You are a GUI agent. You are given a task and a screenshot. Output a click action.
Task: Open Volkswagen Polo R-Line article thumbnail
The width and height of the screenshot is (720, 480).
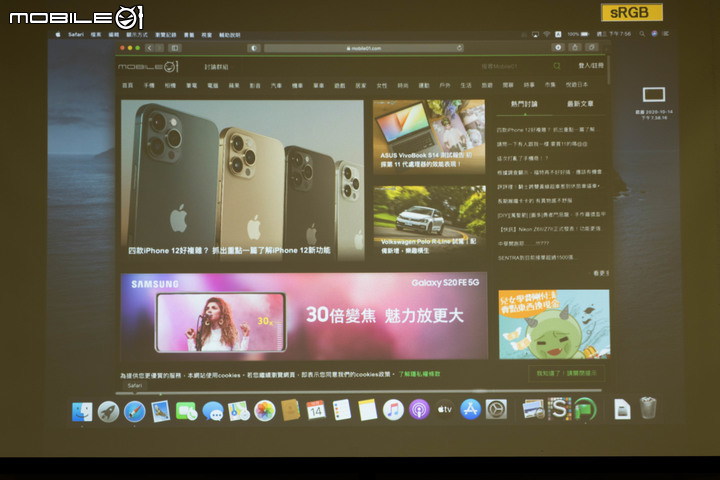[x=429, y=221]
